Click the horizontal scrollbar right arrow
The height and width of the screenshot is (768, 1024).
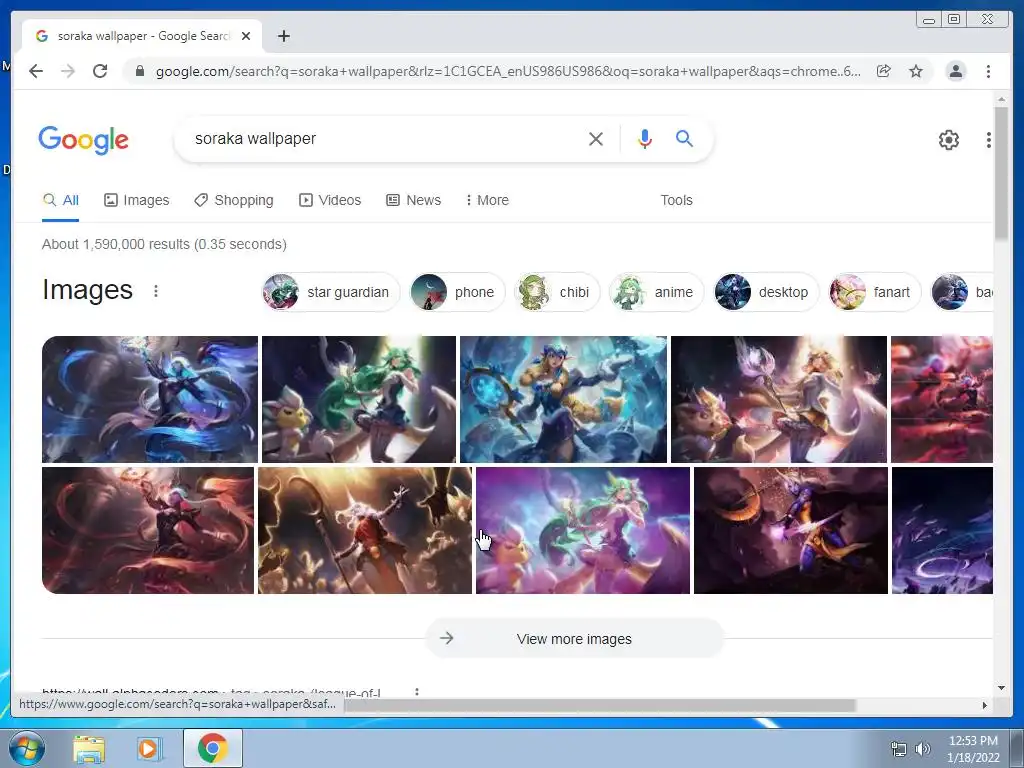click(x=985, y=705)
